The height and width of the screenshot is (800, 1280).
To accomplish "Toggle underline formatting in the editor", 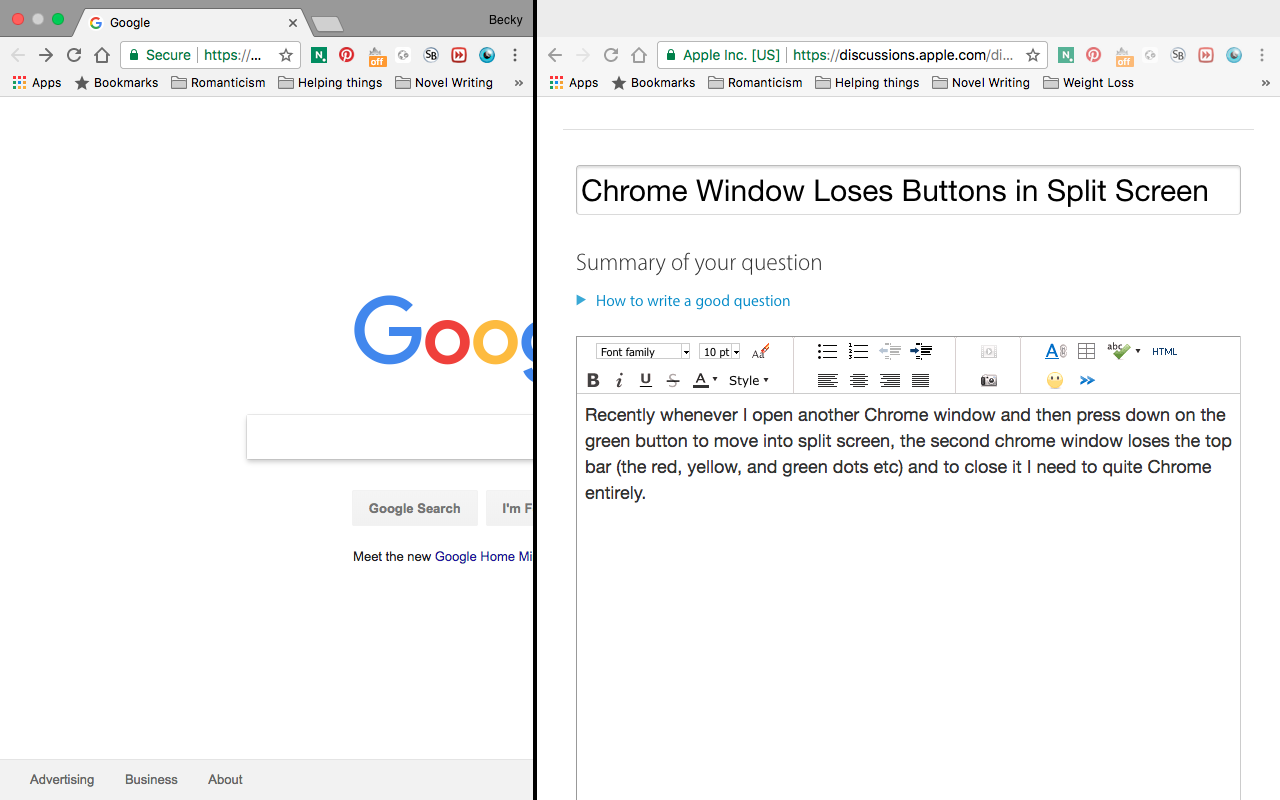I will click(x=646, y=380).
